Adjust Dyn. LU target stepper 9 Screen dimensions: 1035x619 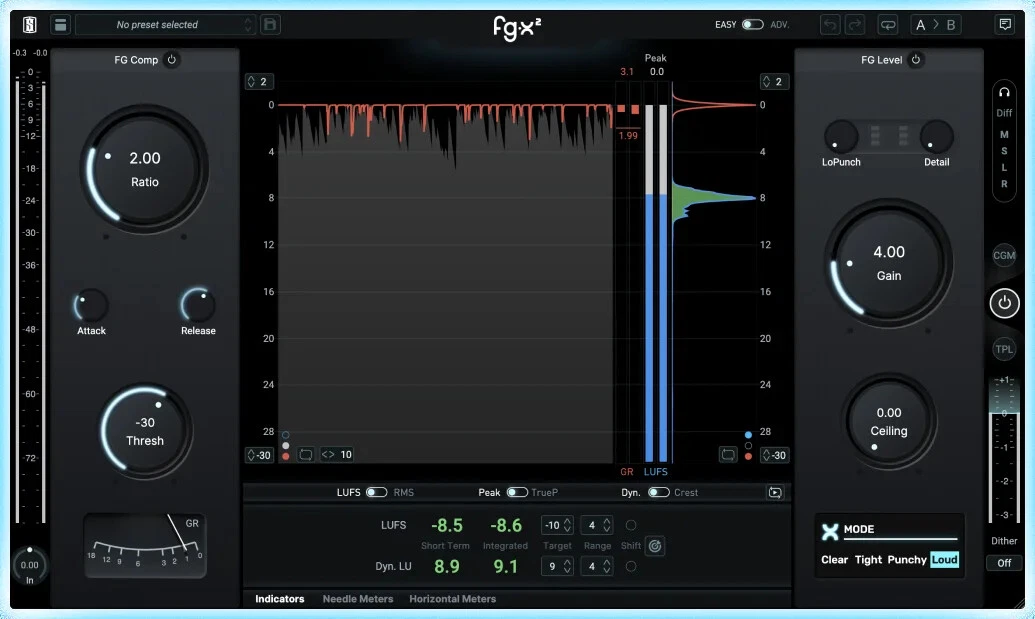557,566
